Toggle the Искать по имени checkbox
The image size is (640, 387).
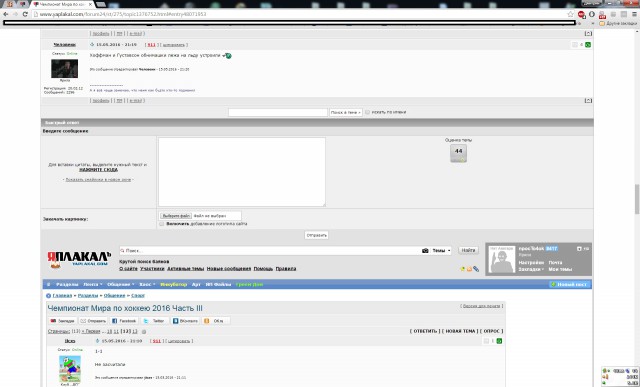(367, 112)
